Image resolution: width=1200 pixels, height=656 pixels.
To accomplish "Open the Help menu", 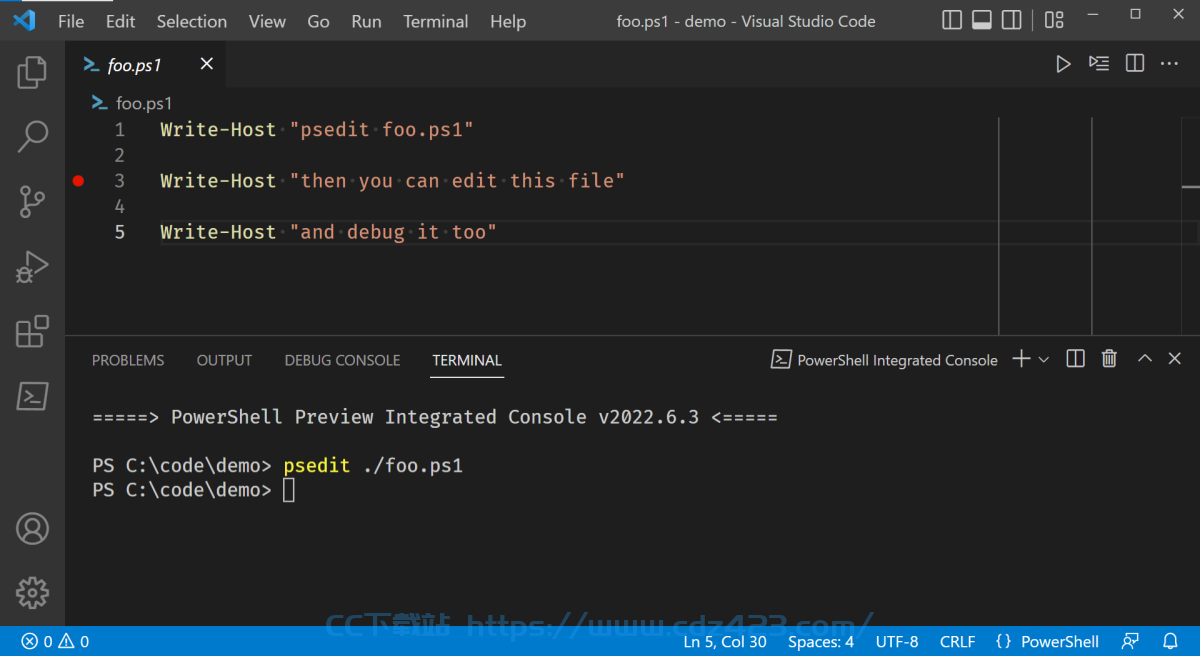I will (508, 21).
